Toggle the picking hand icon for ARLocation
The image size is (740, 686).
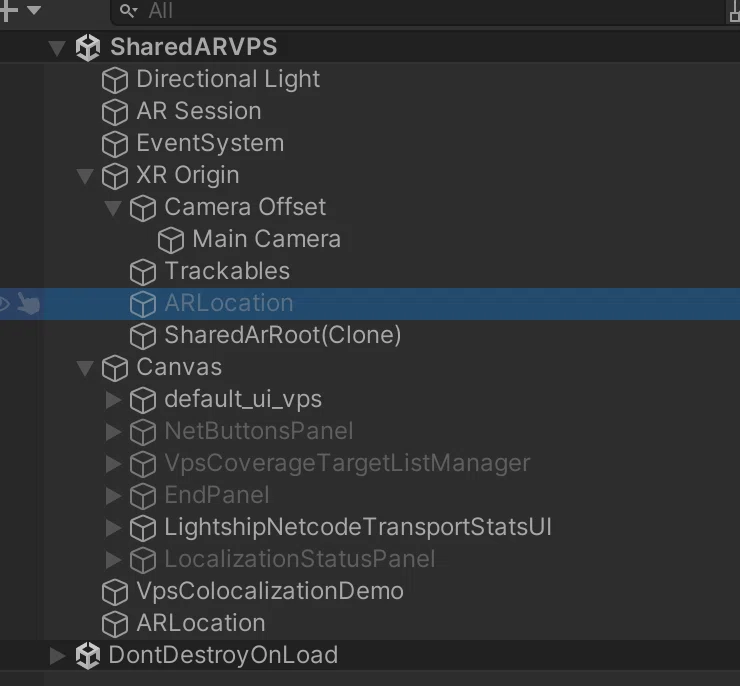(x=28, y=303)
